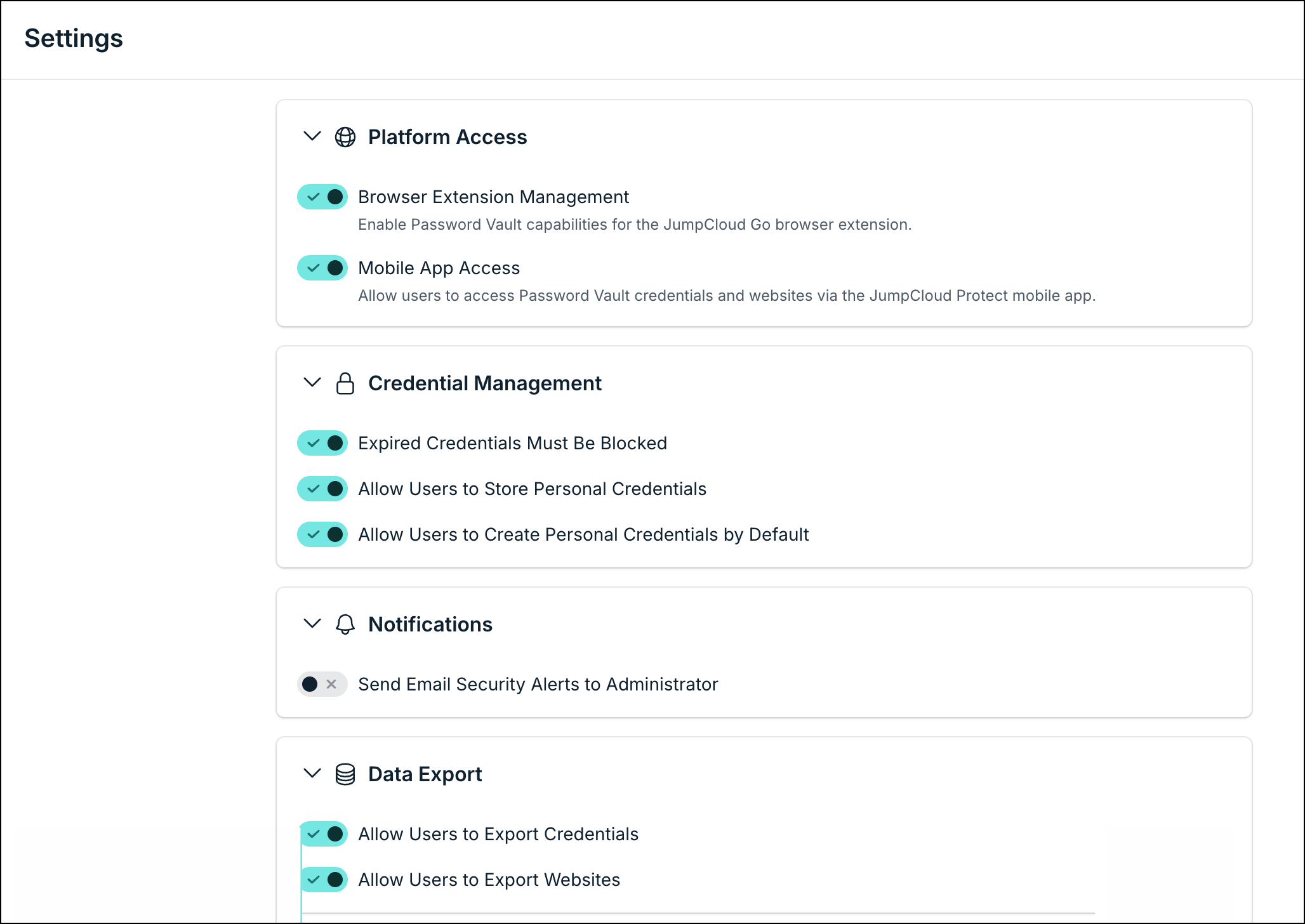Viewport: 1305px width, 924px height.
Task: Collapse the Data Export section chevron
Action: [x=312, y=774]
